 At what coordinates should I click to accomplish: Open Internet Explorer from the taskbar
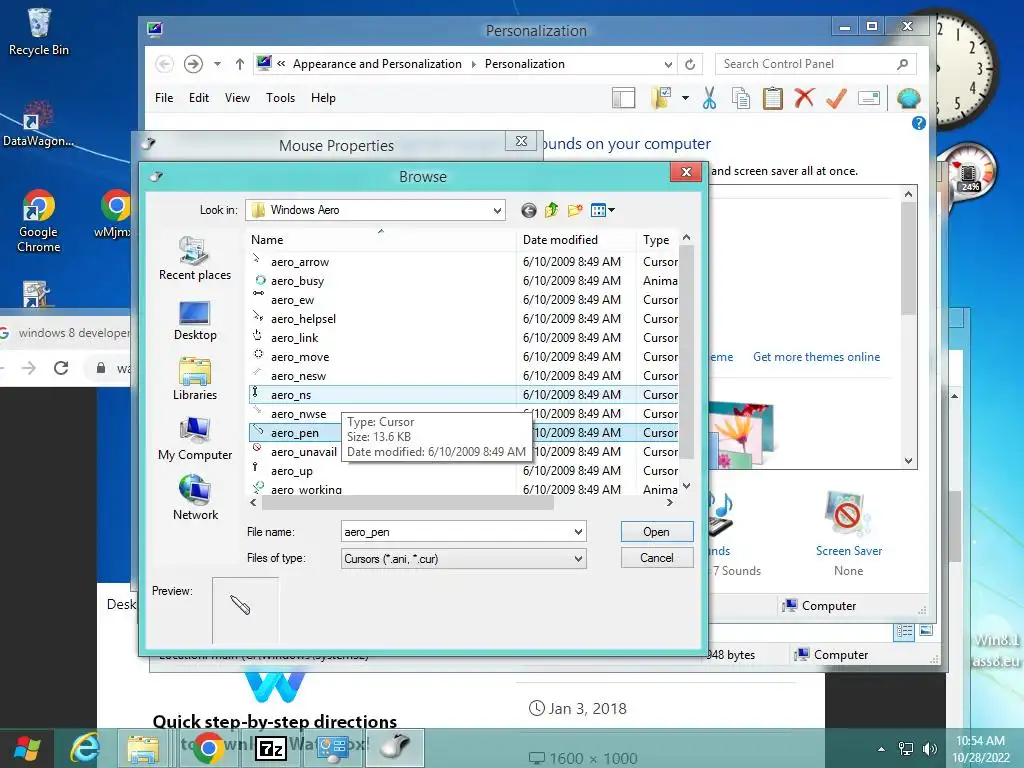tap(85, 748)
